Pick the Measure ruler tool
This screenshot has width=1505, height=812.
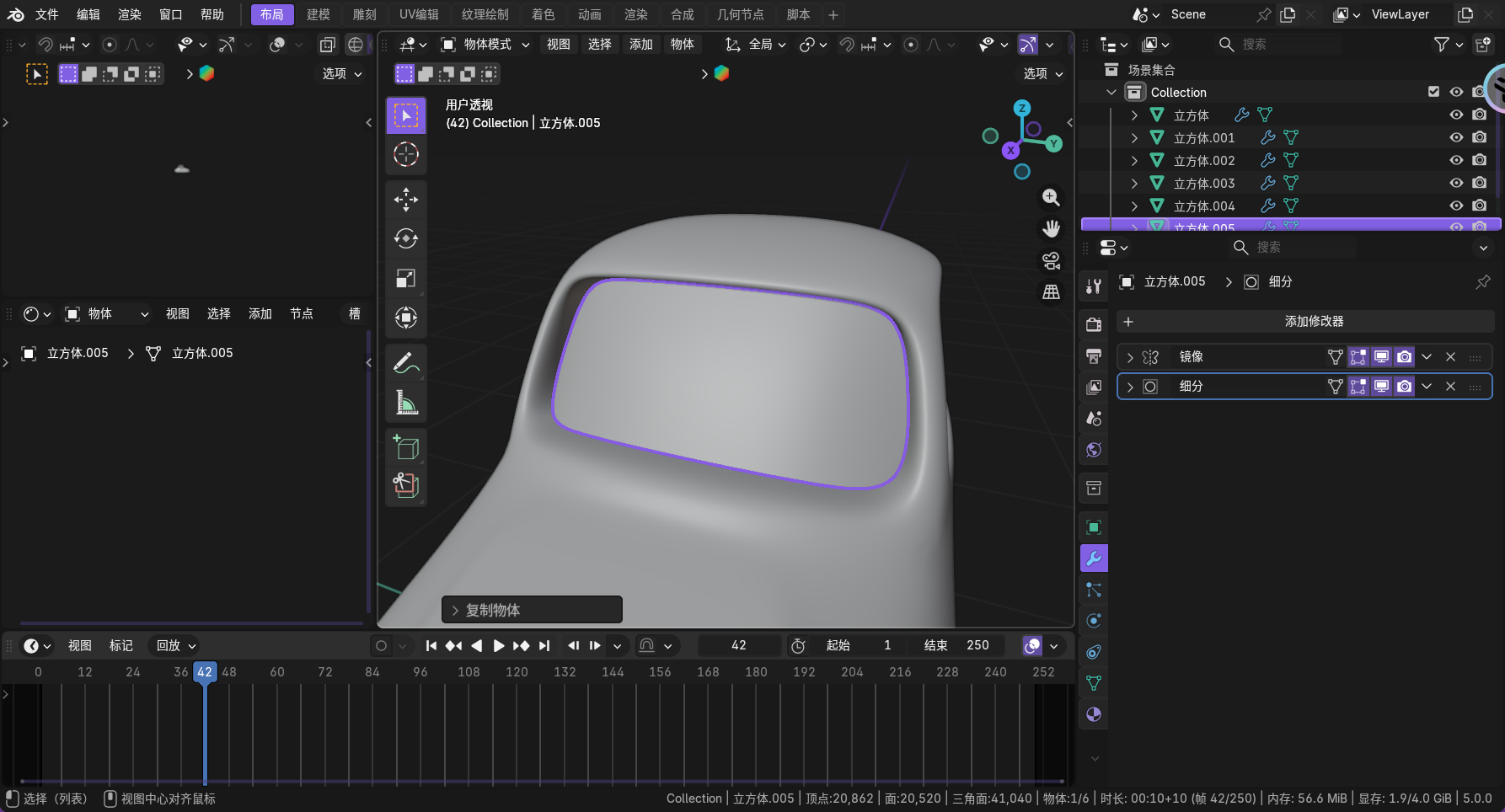coord(405,403)
